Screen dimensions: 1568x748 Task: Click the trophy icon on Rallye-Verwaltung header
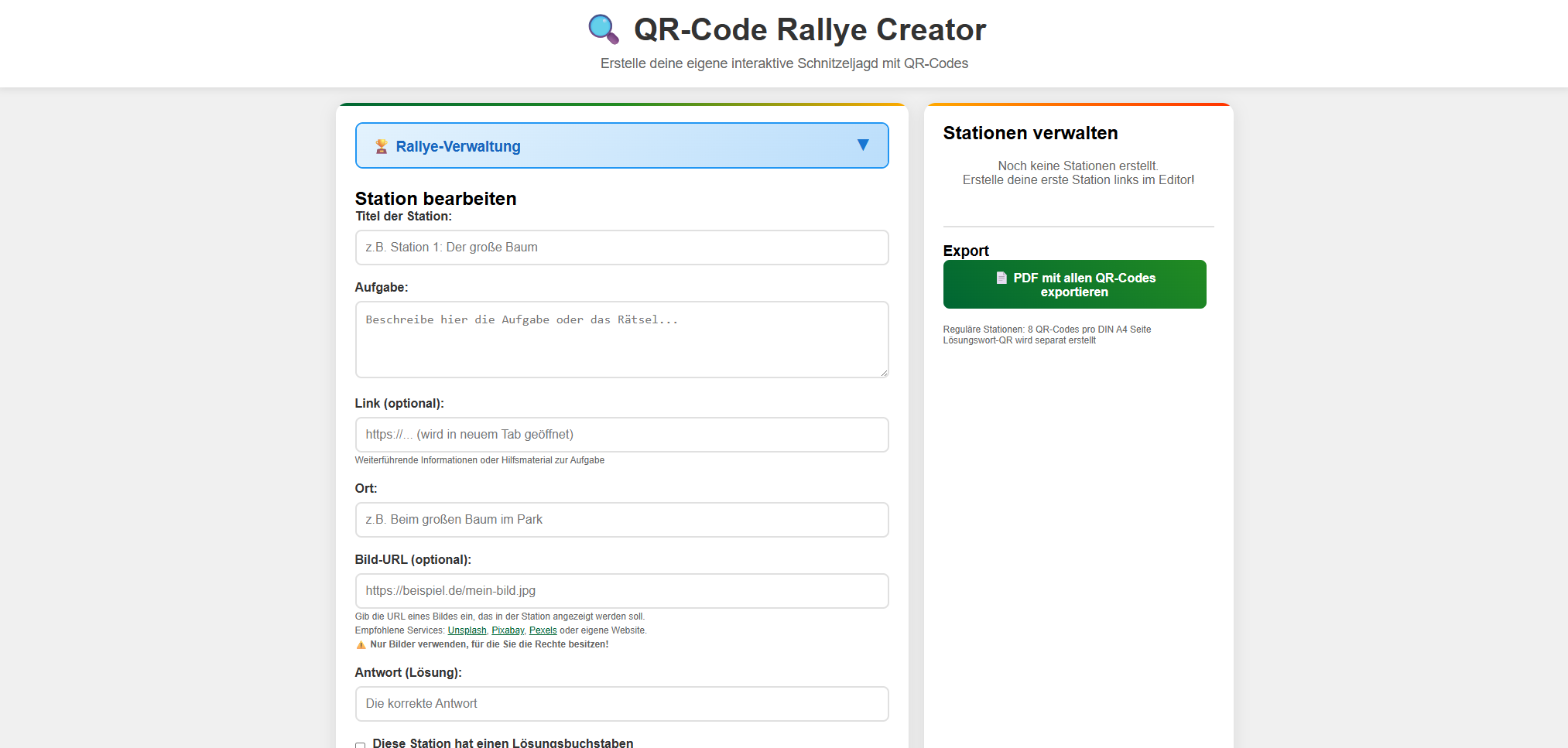tap(382, 145)
